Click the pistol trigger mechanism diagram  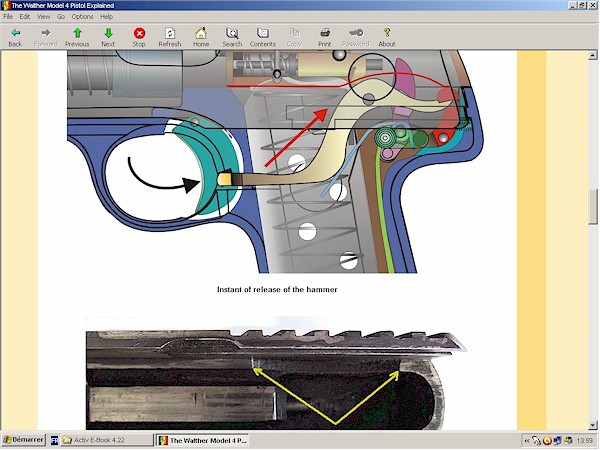[x=276, y=162]
